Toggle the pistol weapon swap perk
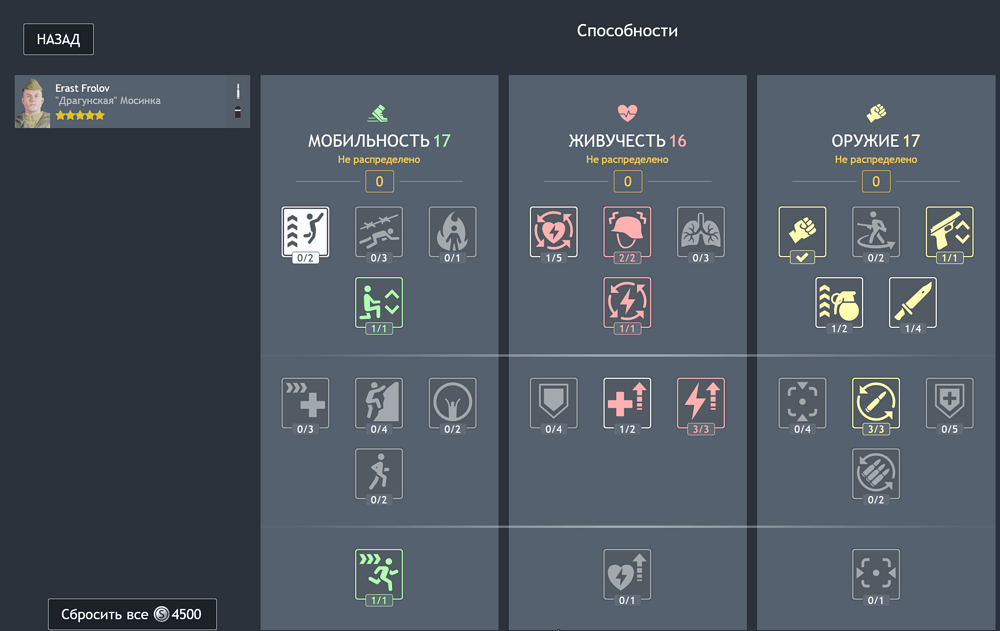Image resolution: width=1000 pixels, height=631 pixels. click(x=949, y=232)
